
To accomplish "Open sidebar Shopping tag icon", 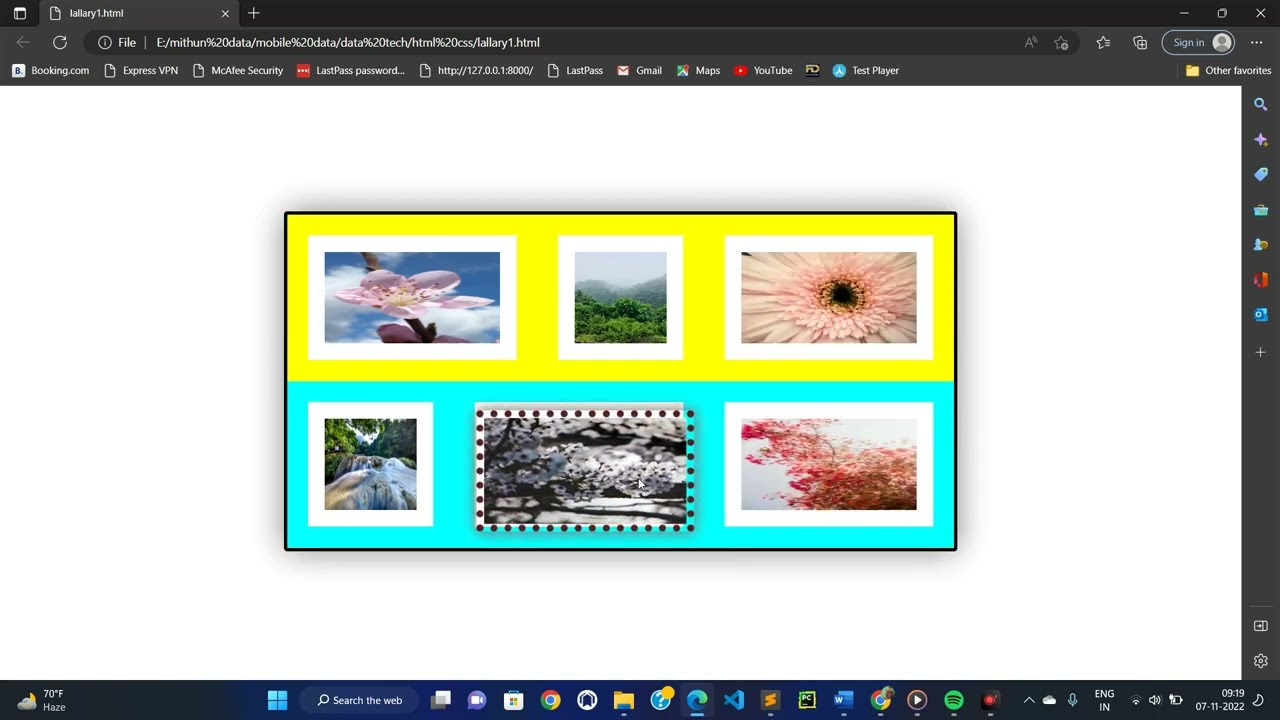I will point(1261,174).
